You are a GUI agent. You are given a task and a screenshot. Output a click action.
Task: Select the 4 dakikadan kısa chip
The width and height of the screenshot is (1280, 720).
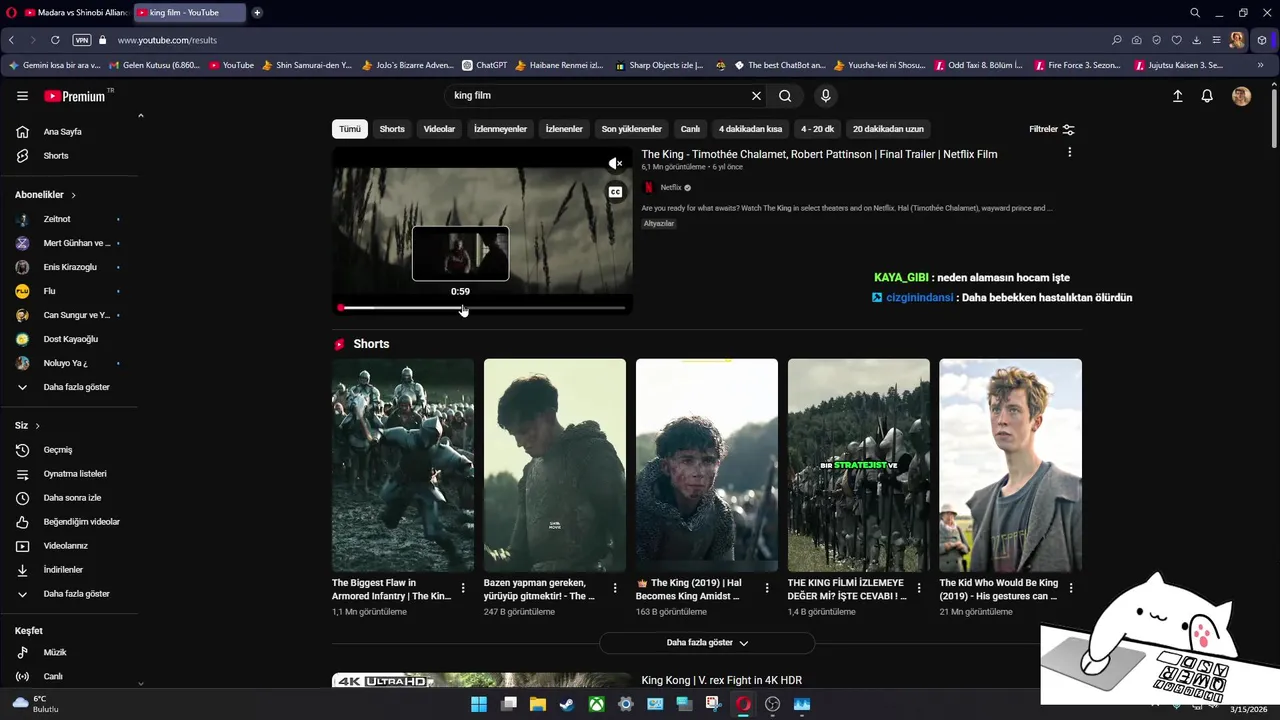750,129
